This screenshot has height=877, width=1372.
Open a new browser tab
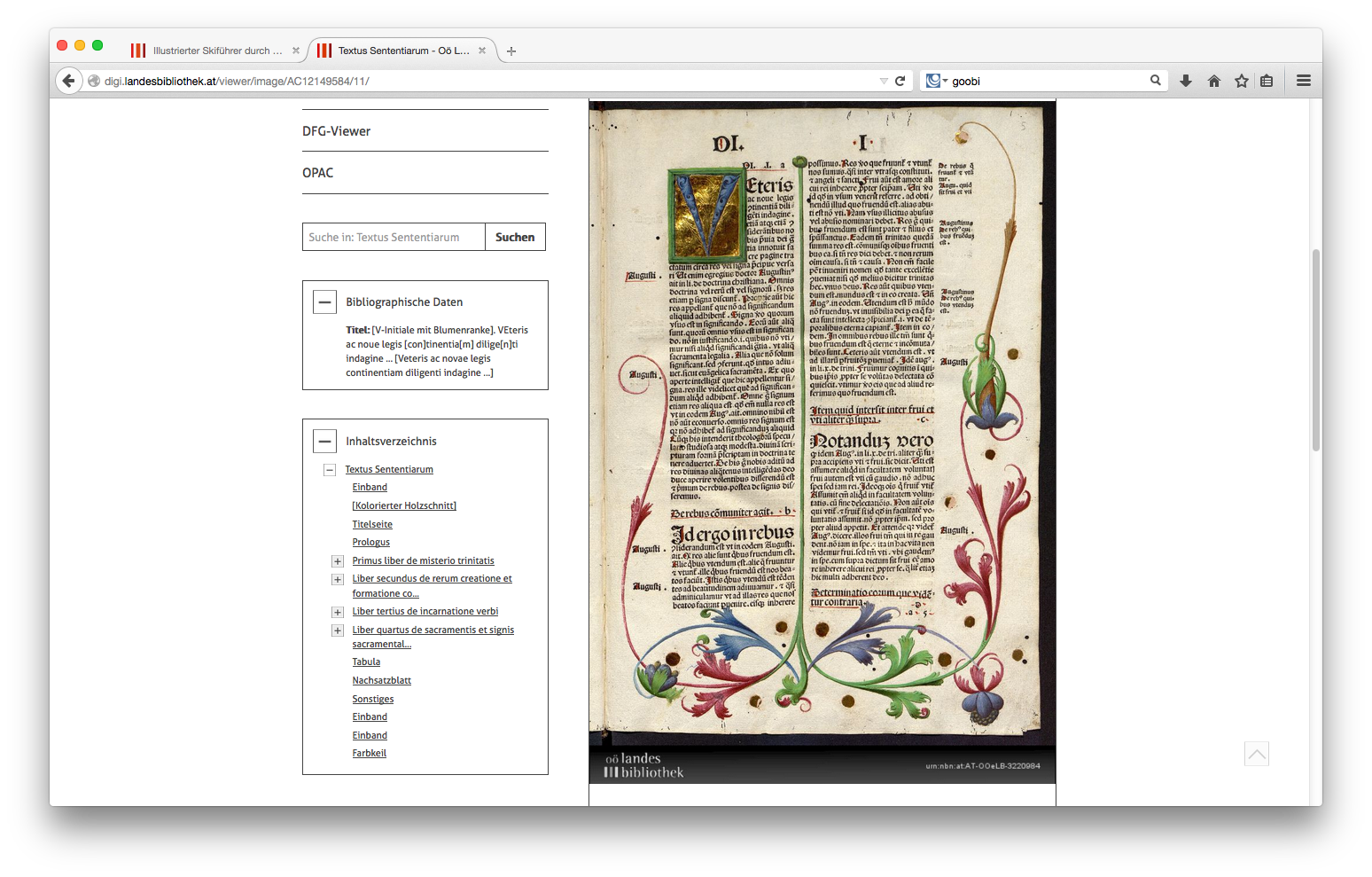(x=511, y=51)
